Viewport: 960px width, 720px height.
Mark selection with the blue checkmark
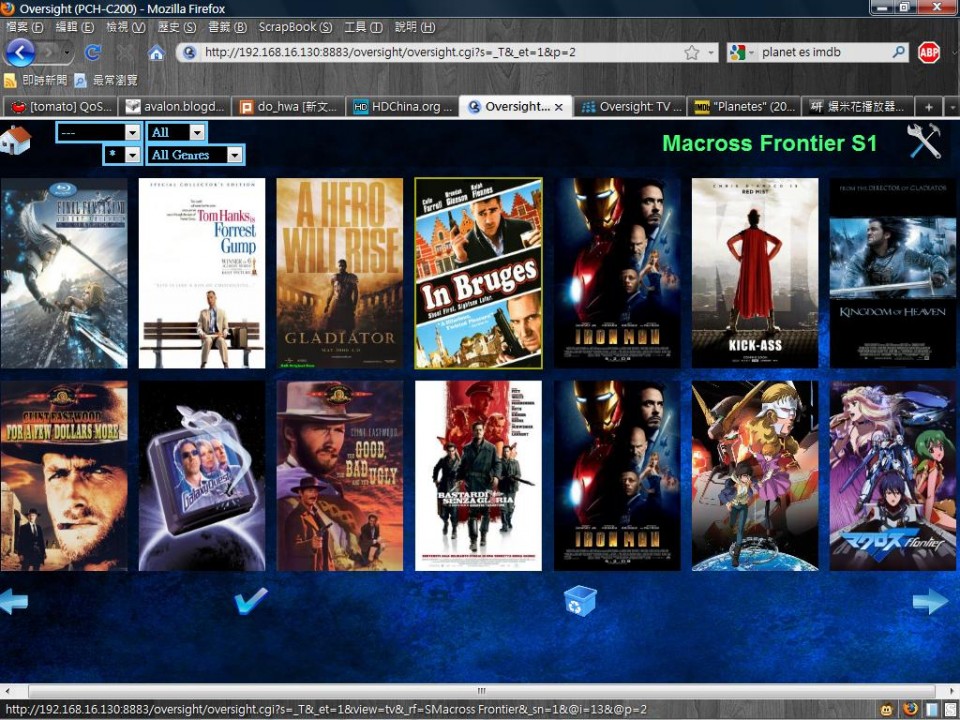pos(250,600)
